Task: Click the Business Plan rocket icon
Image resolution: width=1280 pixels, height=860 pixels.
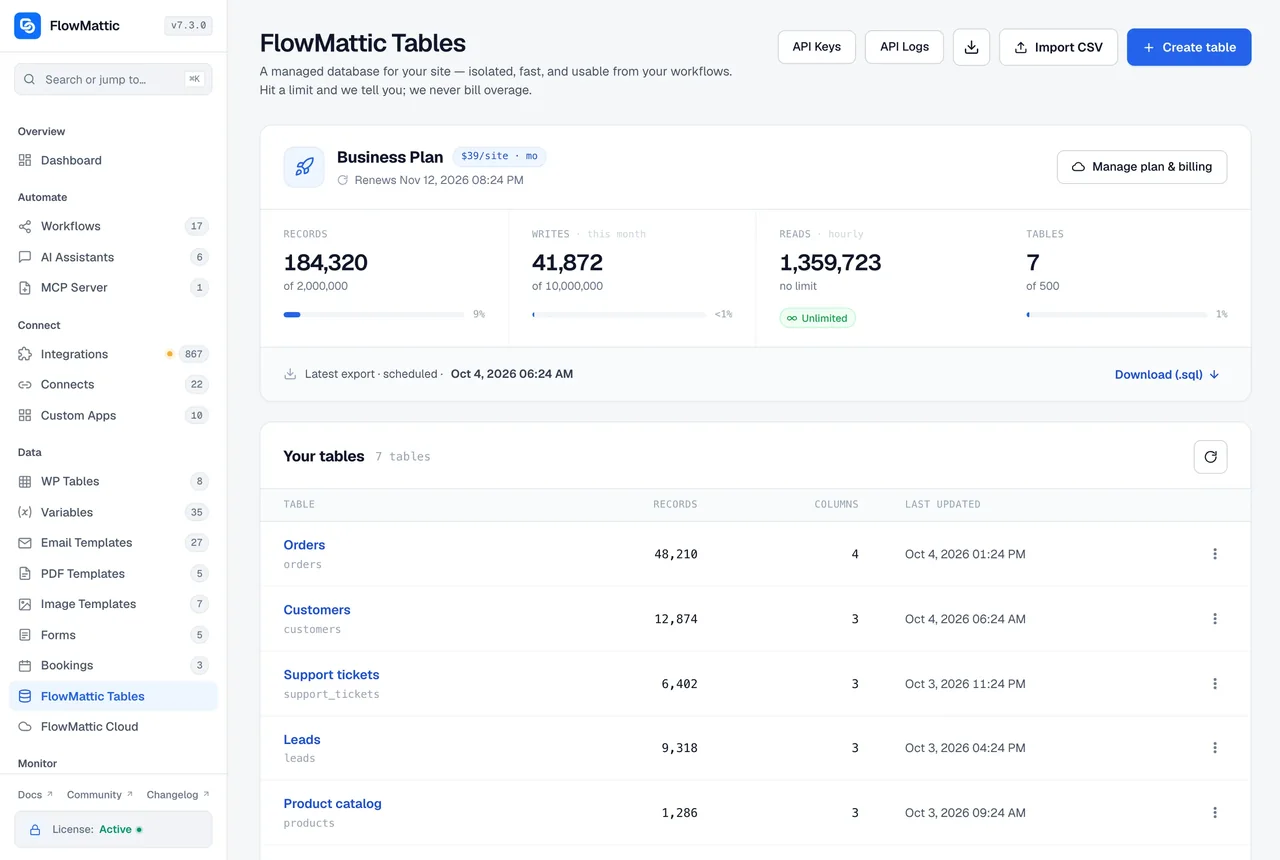Action: coord(304,167)
